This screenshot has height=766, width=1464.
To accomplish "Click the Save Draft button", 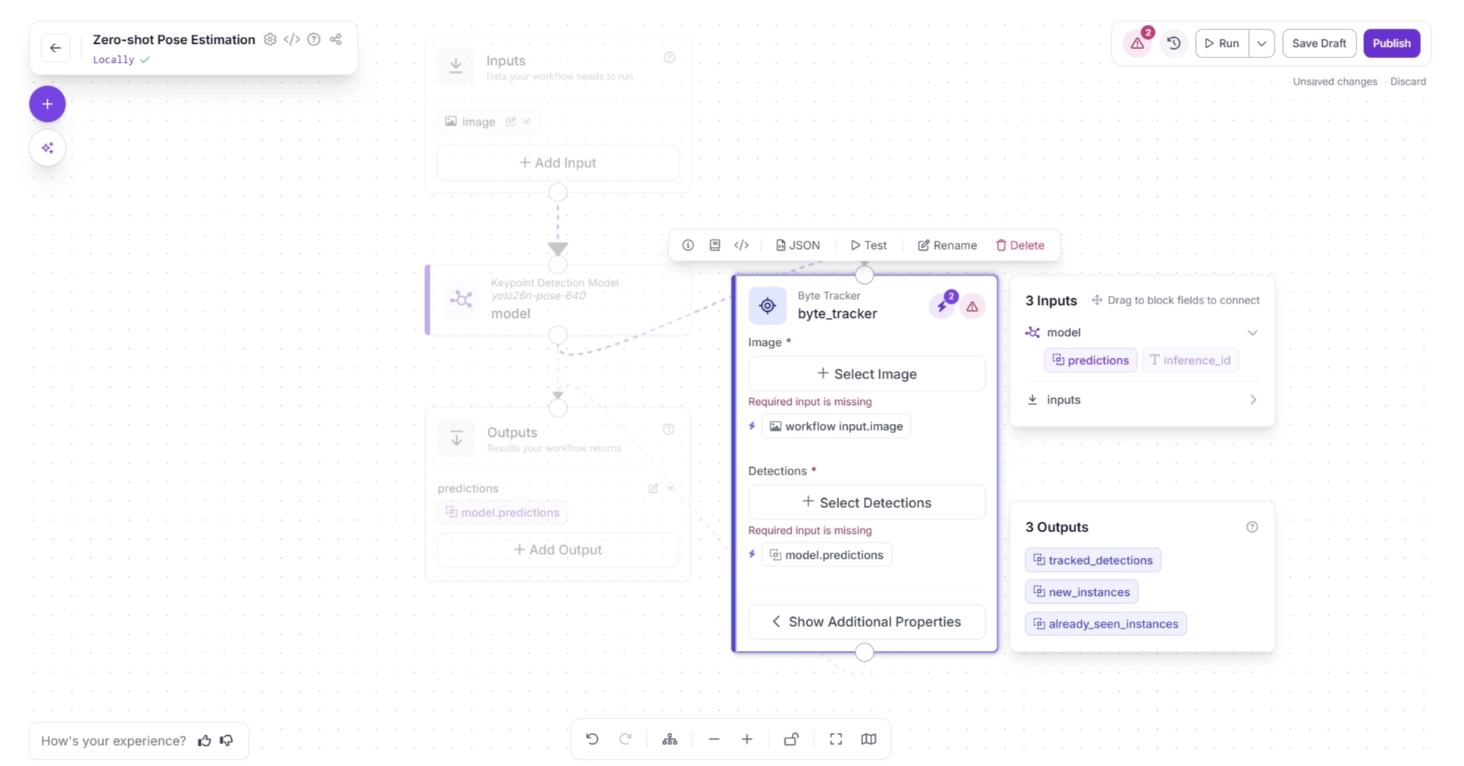I will tap(1318, 43).
